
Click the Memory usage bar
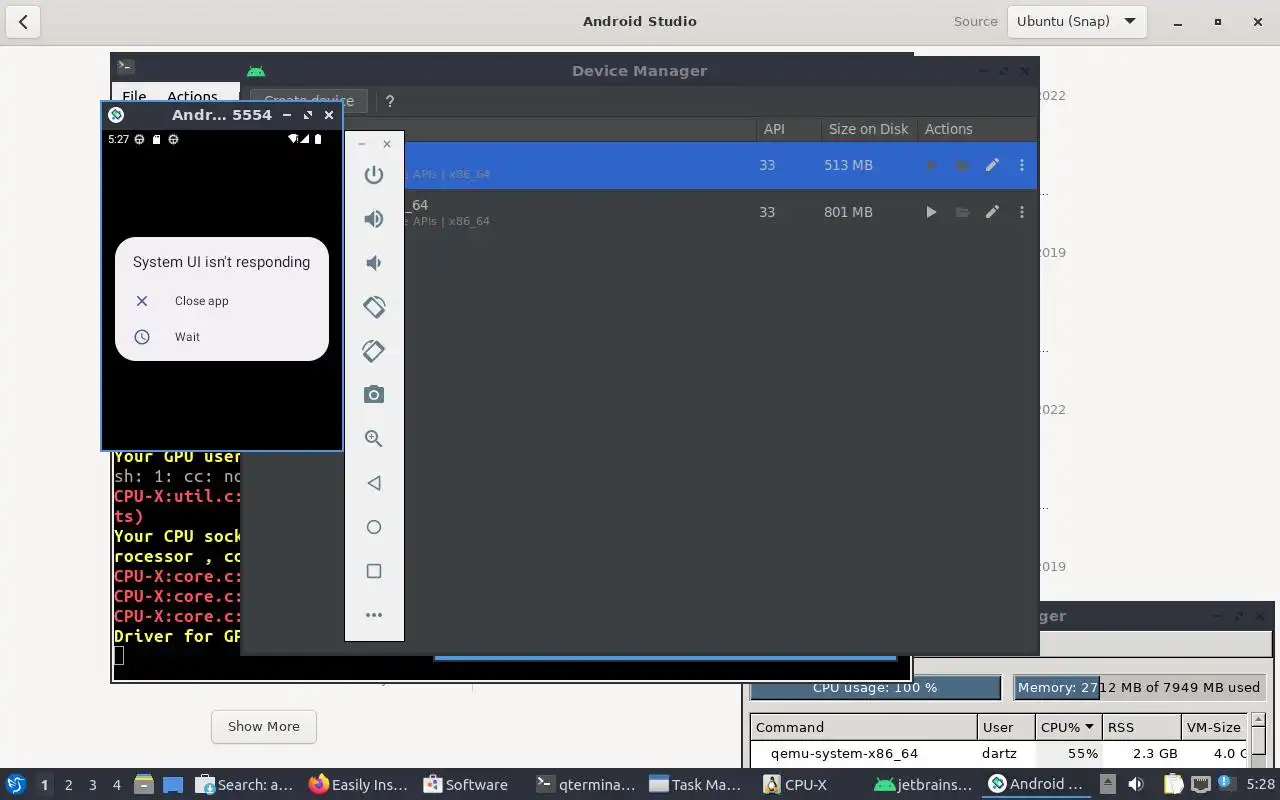(x=1139, y=688)
